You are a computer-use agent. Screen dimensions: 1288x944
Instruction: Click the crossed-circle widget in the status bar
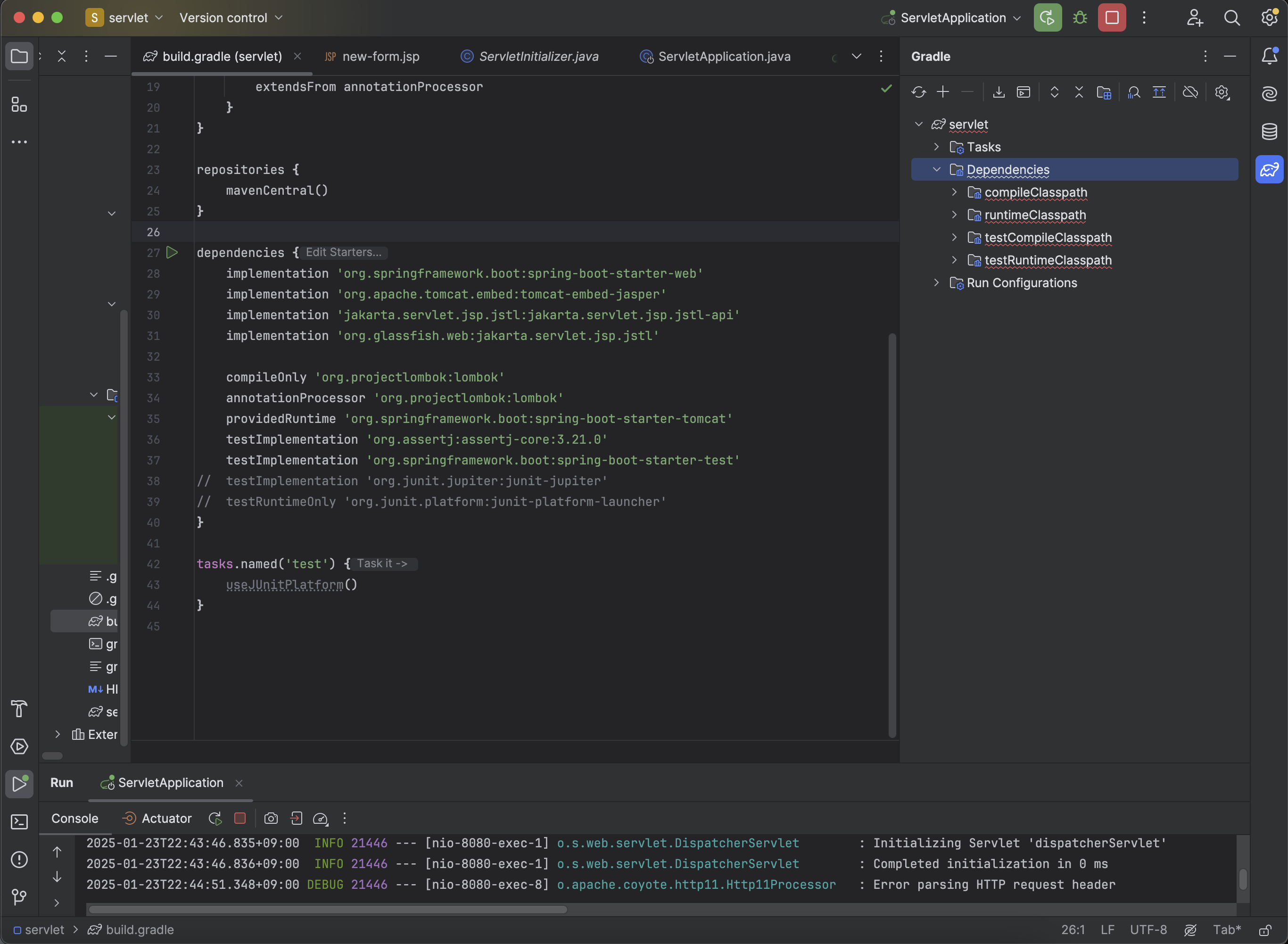(1190, 930)
